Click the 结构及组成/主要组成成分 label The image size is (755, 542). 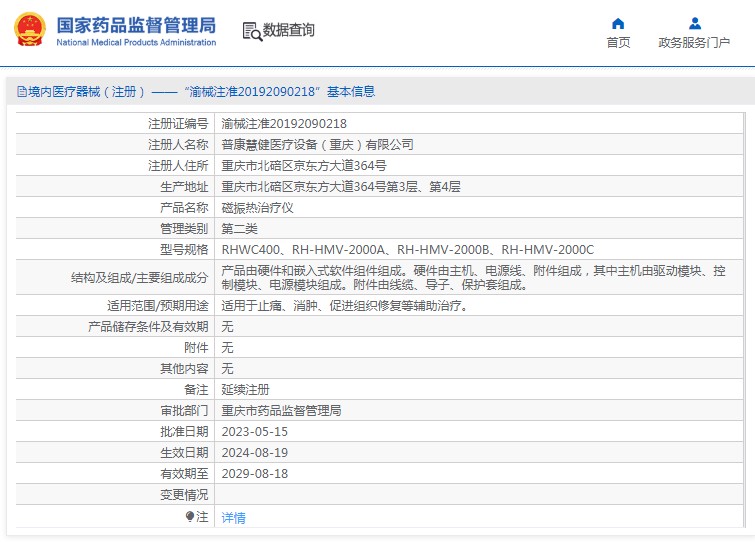[x=140, y=278]
